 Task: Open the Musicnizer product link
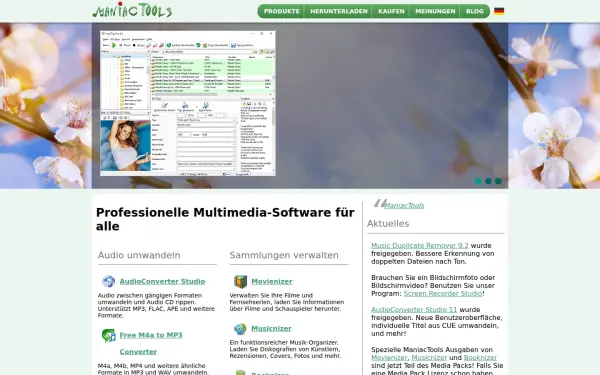click(x=271, y=328)
